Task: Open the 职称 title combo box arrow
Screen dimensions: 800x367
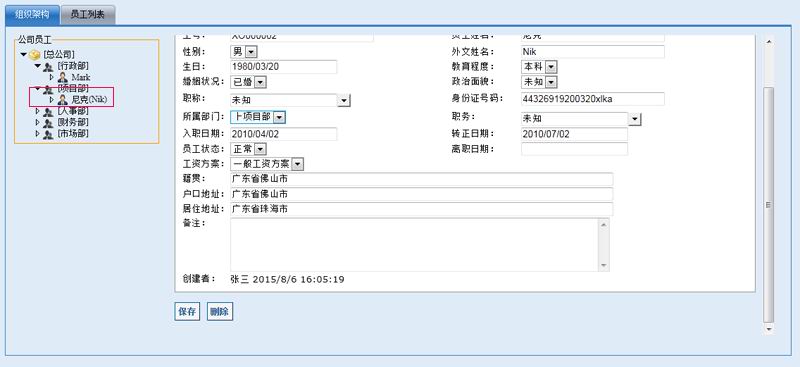Action: (344, 101)
